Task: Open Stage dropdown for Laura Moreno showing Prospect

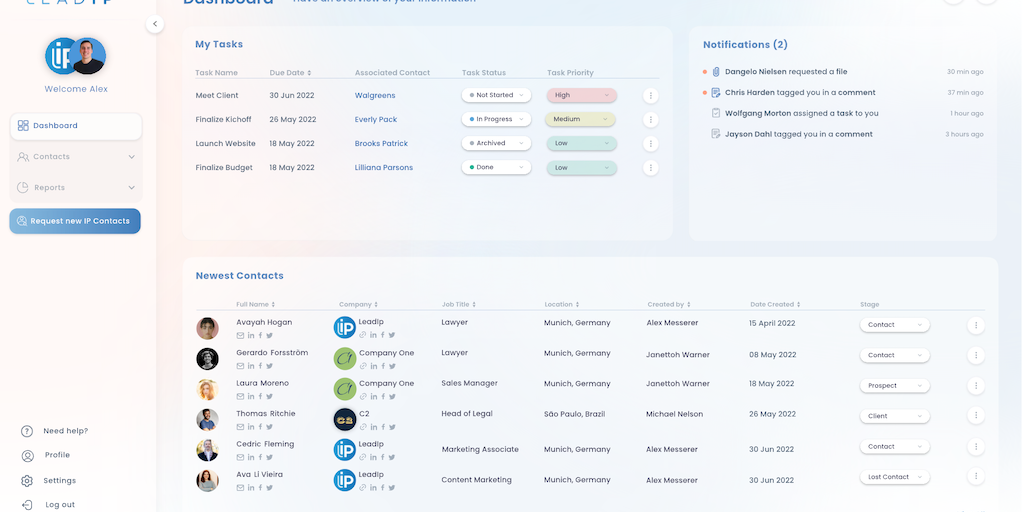Action: 894,386
